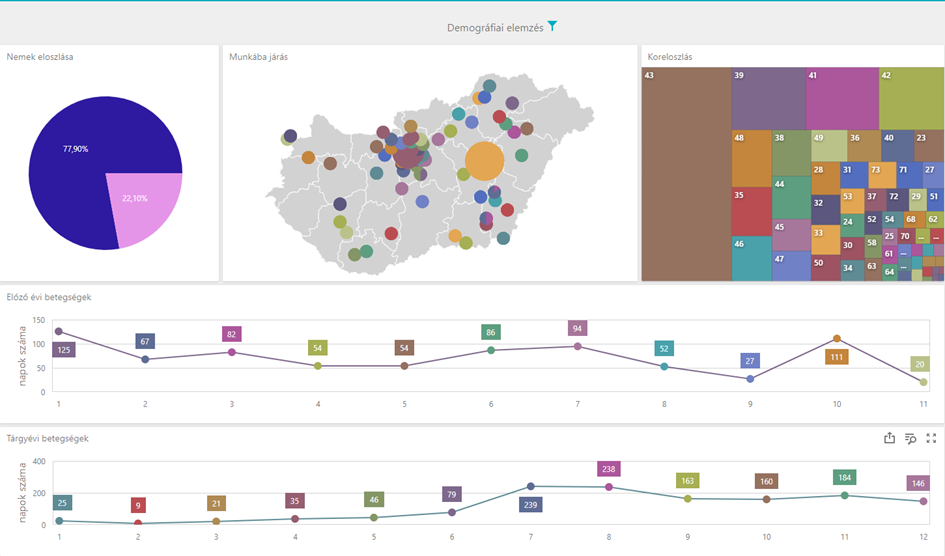Select treemap cell 36
This screenshot has width=945, height=556.
click(864, 146)
